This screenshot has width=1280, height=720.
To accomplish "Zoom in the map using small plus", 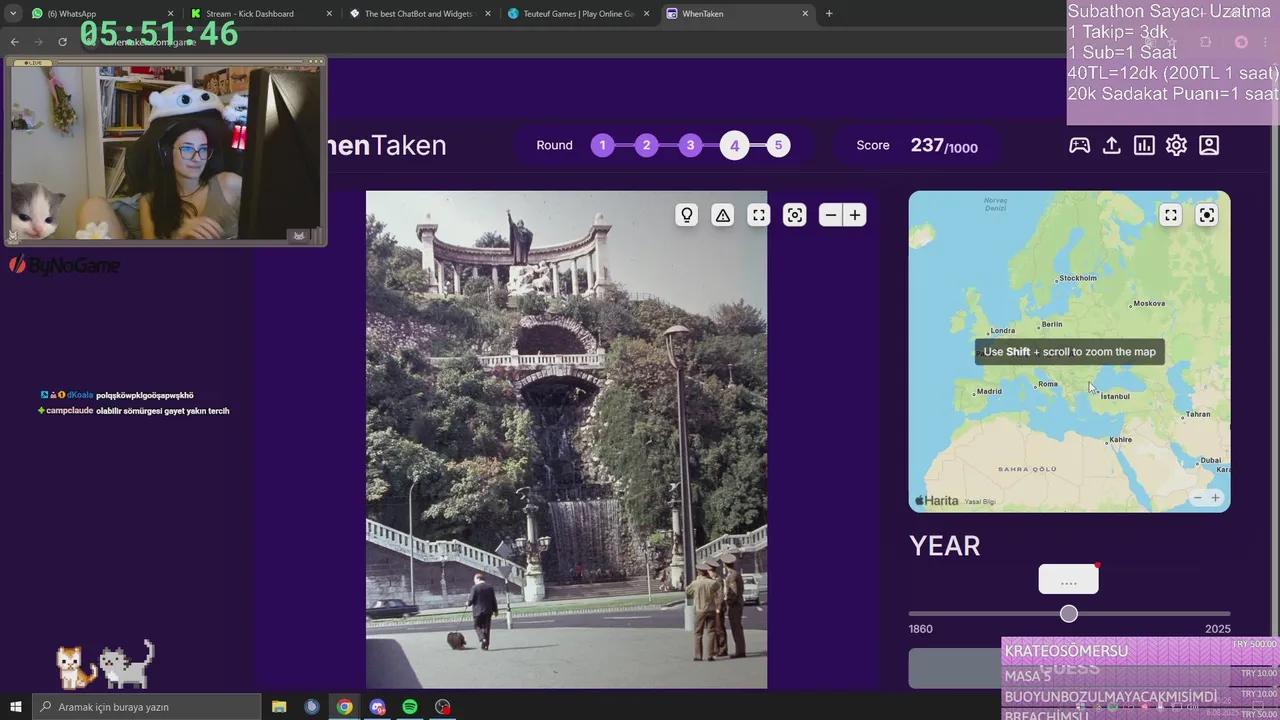I will pyautogui.click(x=1216, y=498).
